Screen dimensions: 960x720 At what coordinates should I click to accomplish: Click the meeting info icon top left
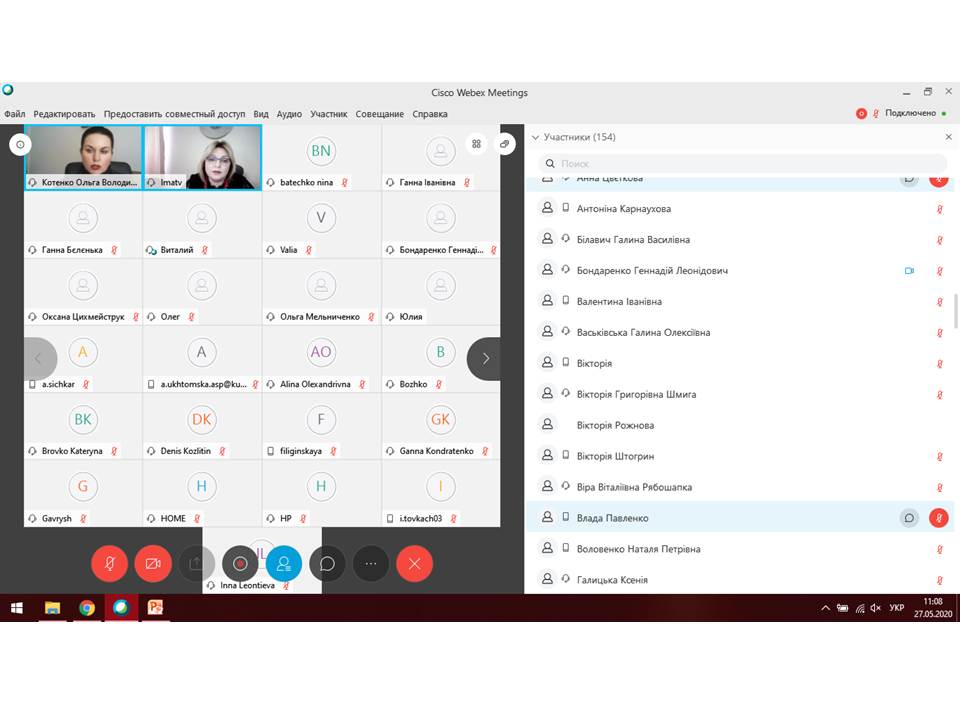(x=20, y=145)
